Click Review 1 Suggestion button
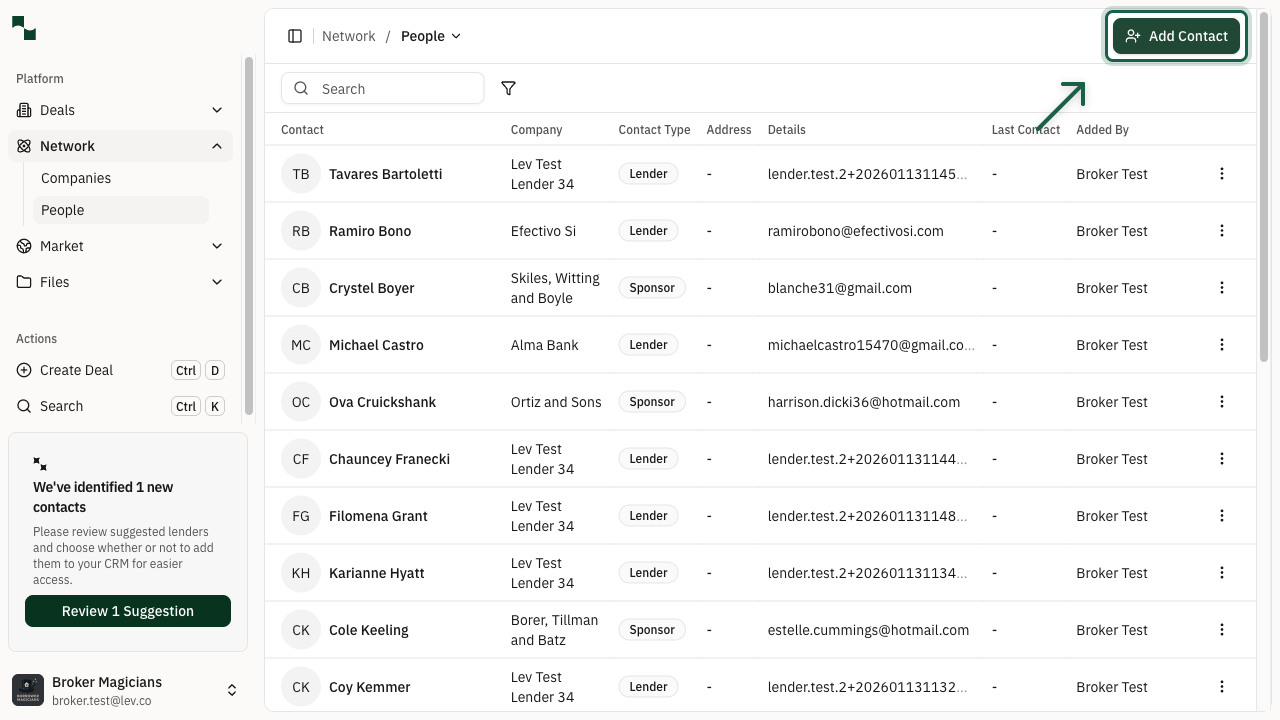The image size is (1280, 720). pyautogui.click(x=127, y=611)
